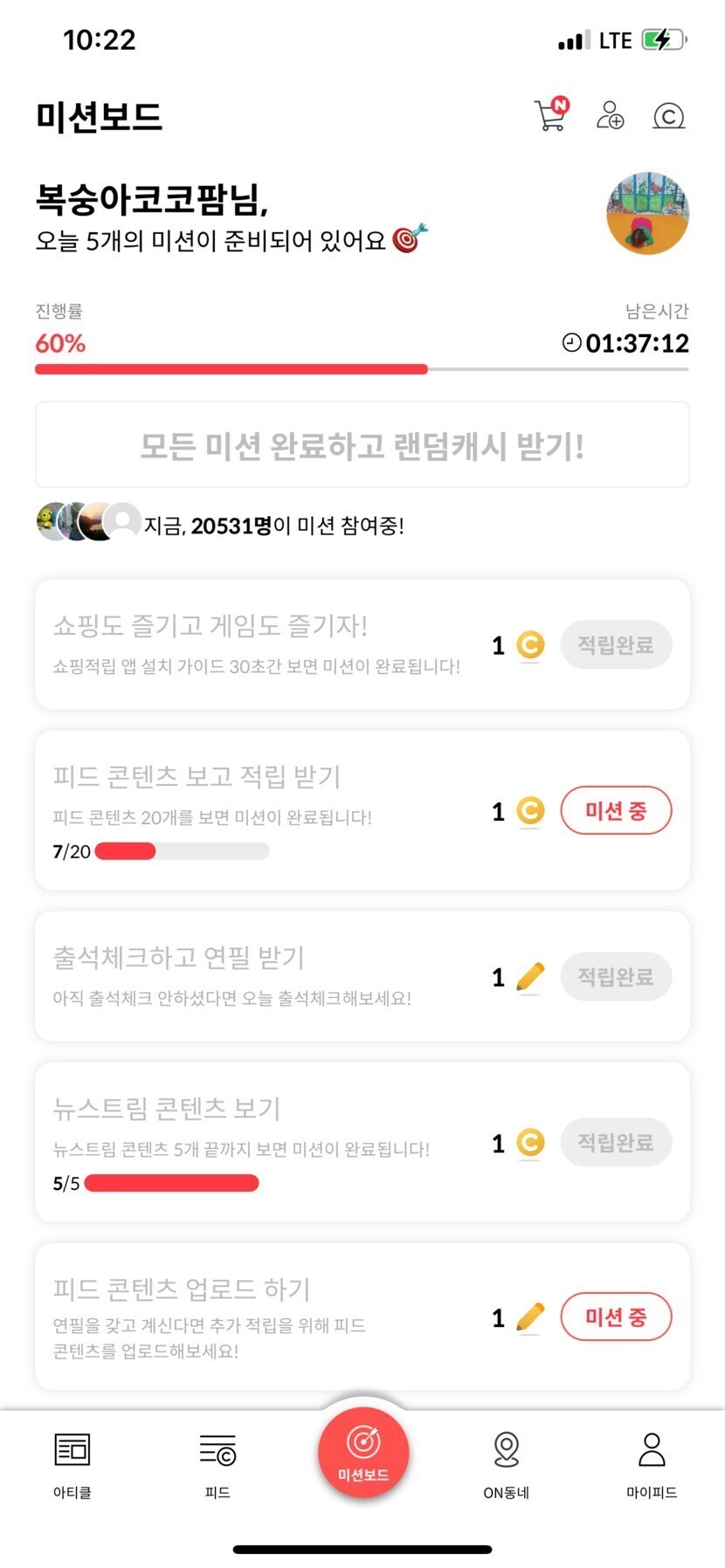Image resolution: width=725 pixels, height=1568 pixels.
Task: Tap 적립완료 button for 뉴스트림 콘텐츠 보기
Action: 616,1142
